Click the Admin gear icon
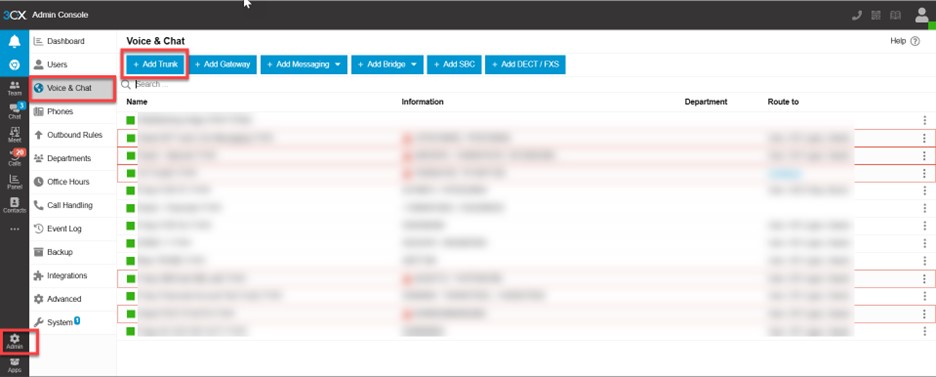The width and height of the screenshot is (936, 377). pyautogui.click(x=14, y=341)
